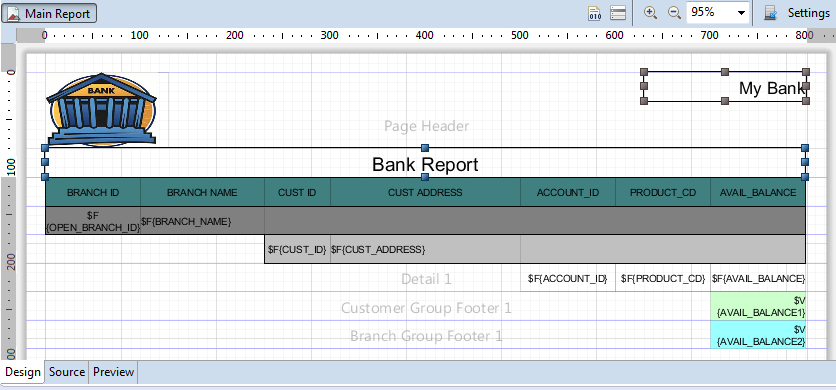
Task: Select the cyan AVAIL_BALANCE2 variable cell
Action: (758, 335)
